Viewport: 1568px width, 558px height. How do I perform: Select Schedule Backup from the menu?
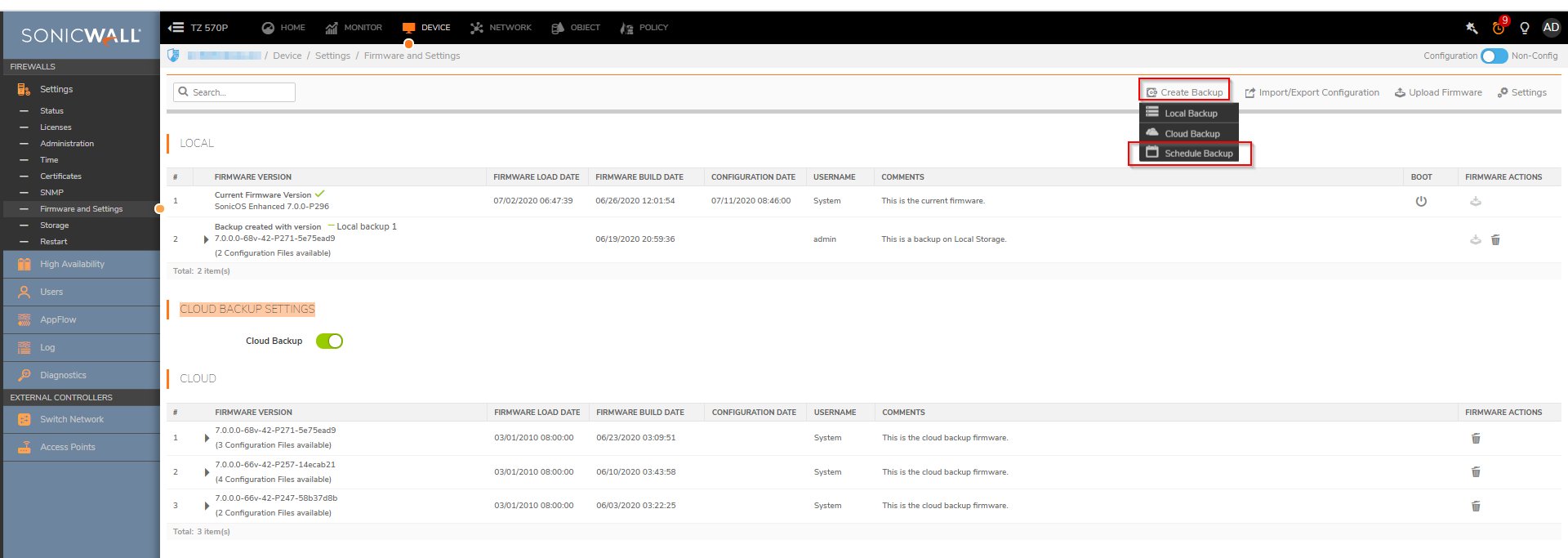click(1197, 154)
